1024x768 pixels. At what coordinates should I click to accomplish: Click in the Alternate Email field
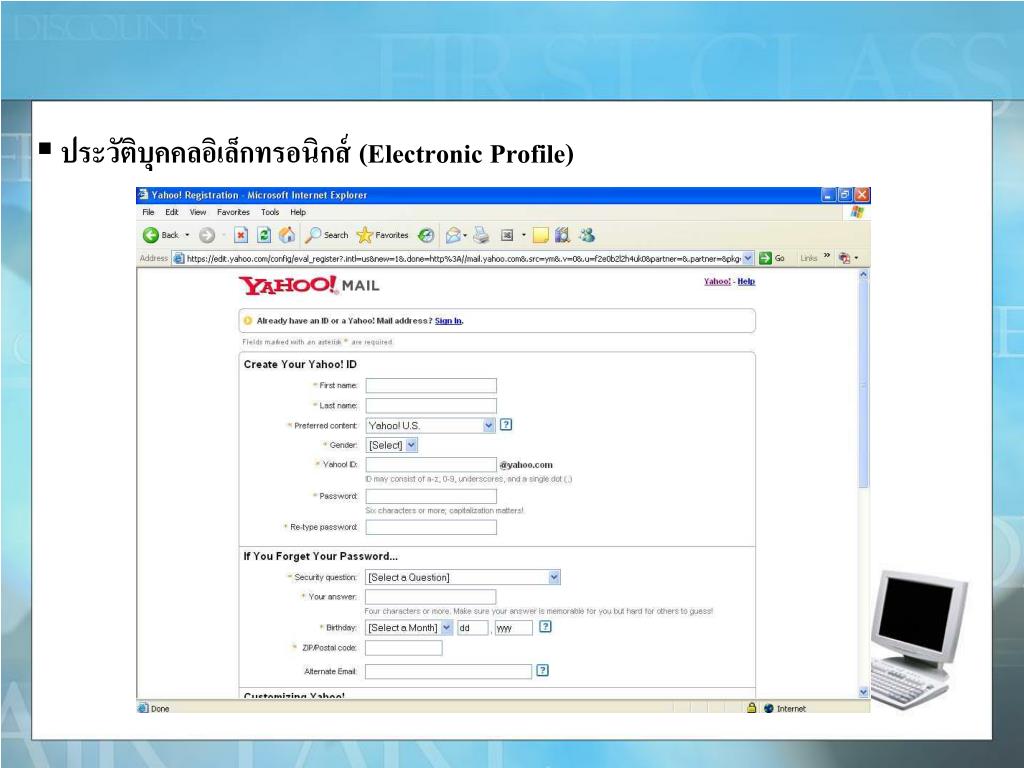[449, 671]
